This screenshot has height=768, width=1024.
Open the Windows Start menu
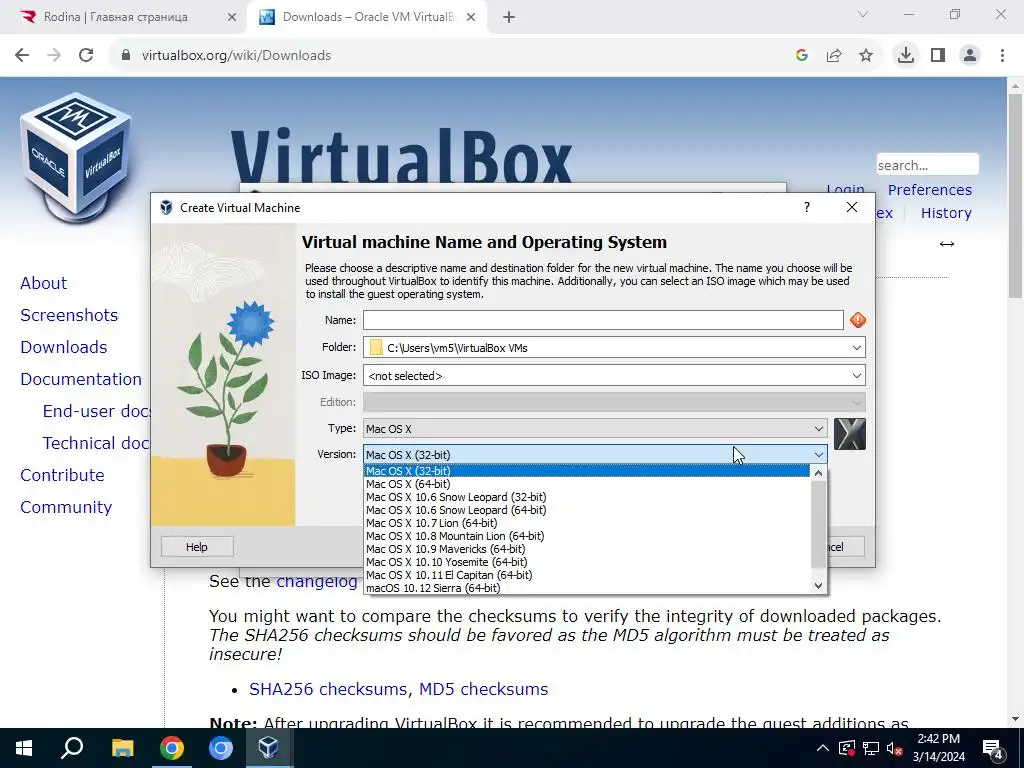pos(24,748)
